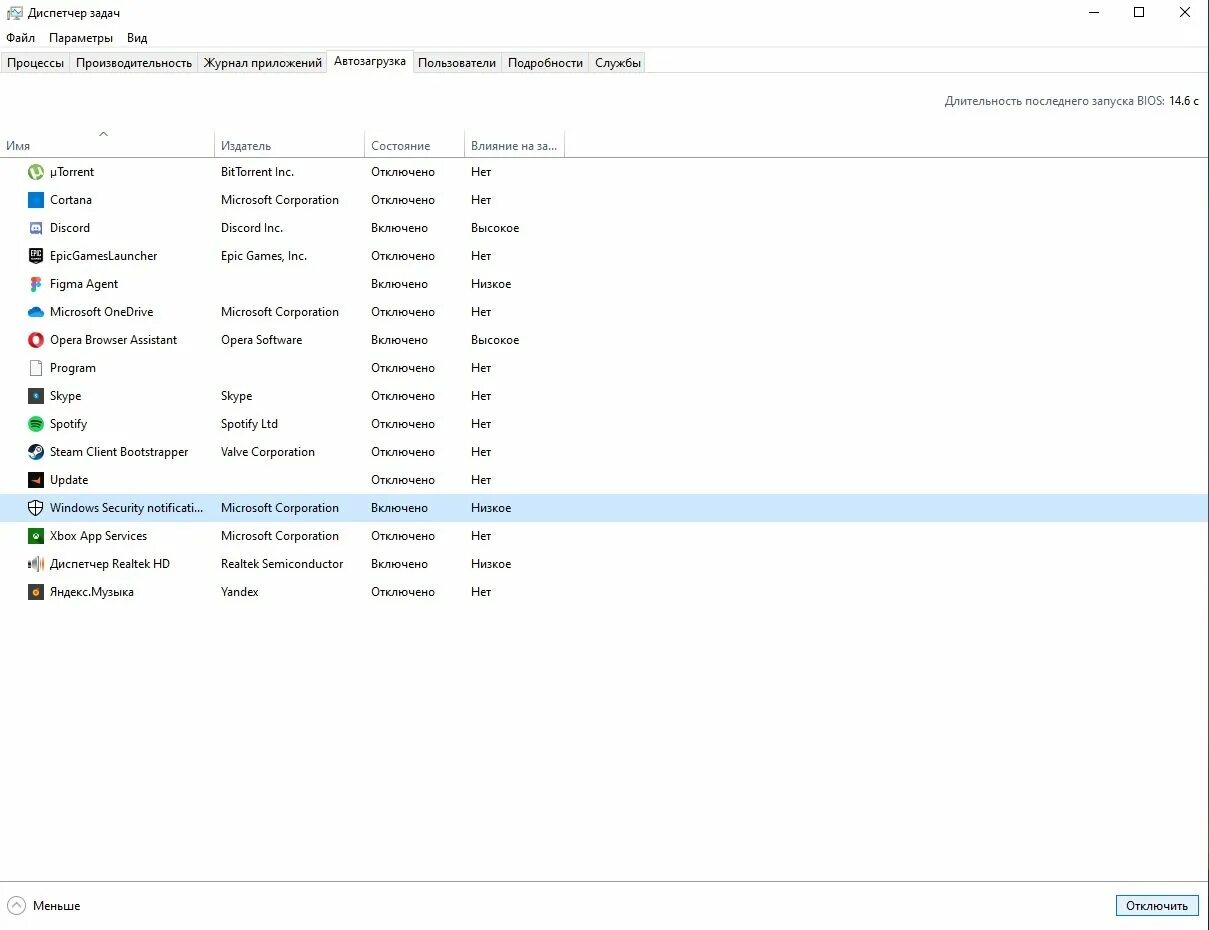This screenshot has width=1209, height=930.
Task: Select the EpicGamesLauncher entry name
Action: [x=104, y=256]
